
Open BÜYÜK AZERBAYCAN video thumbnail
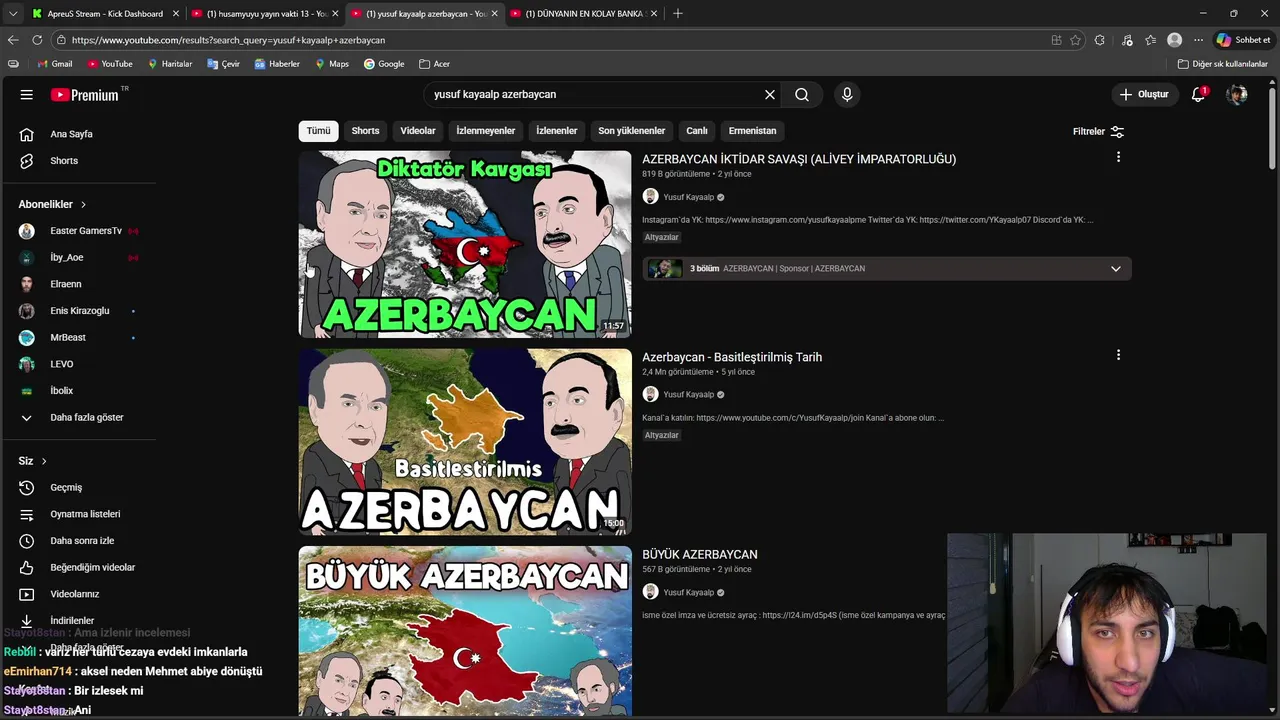pos(465,631)
